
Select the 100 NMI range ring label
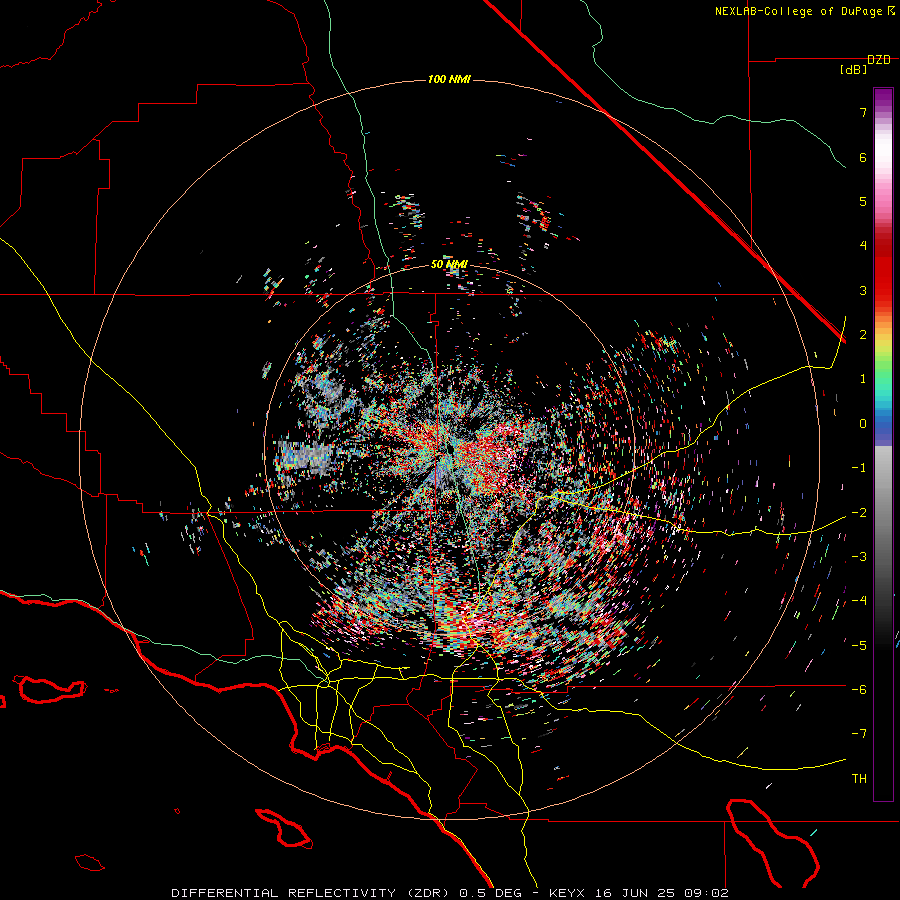pyautogui.click(x=449, y=79)
